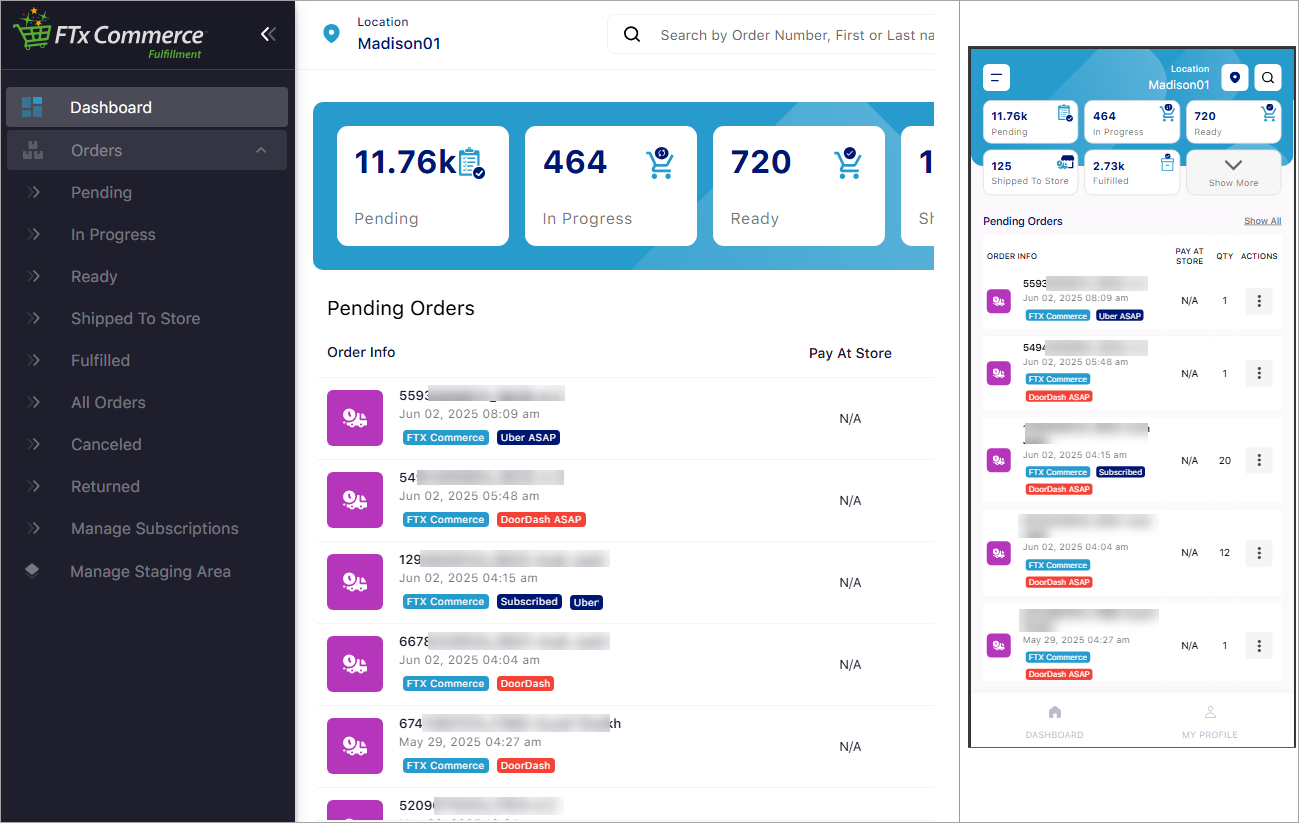
Task: Tap the Dashboard tab in the mobile bottom bar
Action: coord(1054,722)
